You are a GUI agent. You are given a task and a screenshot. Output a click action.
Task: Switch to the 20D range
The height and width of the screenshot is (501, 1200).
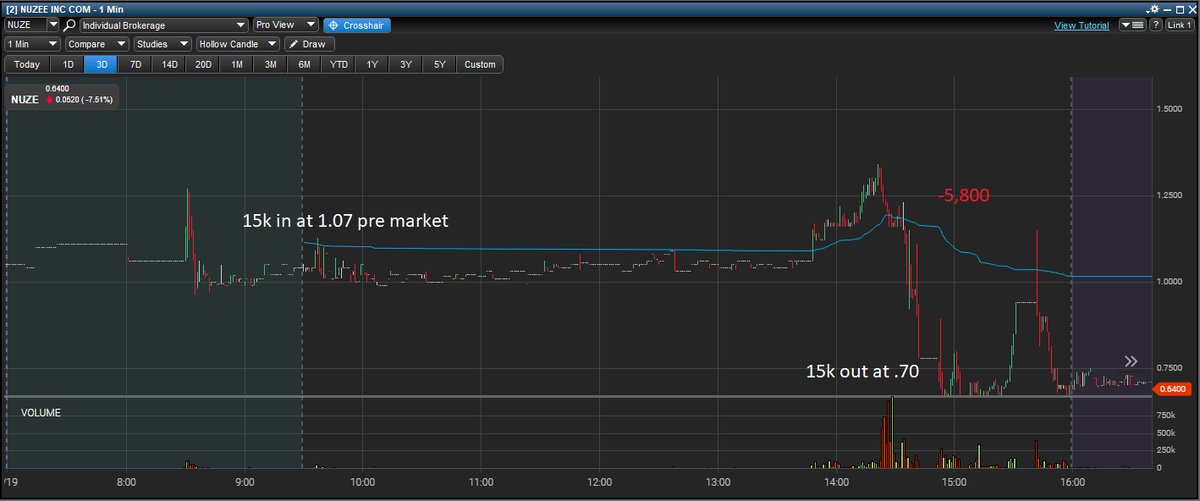coord(204,64)
